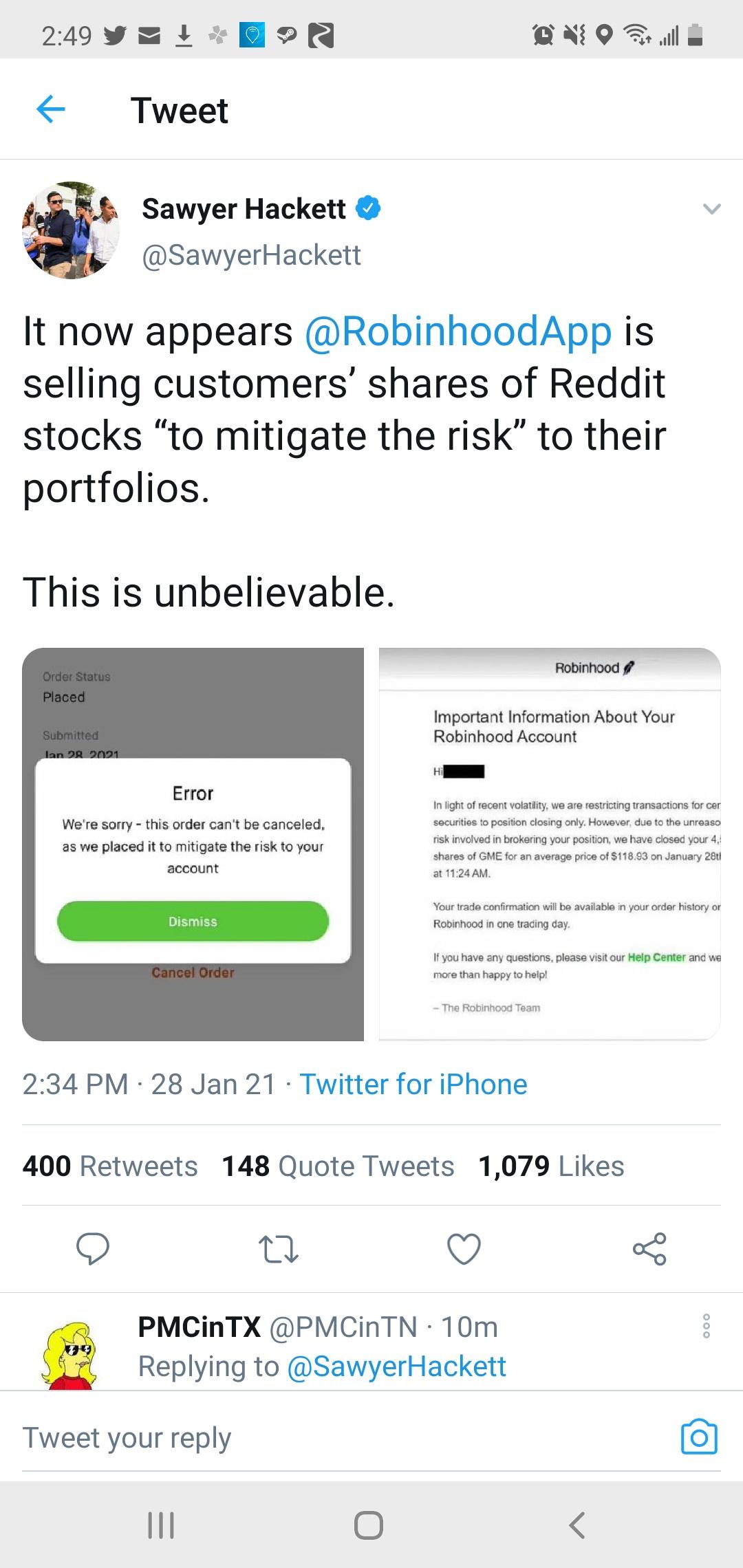This screenshot has width=743, height=1568.
Task: View the 1,079 Likes list
Action: tap(551, 1166)
